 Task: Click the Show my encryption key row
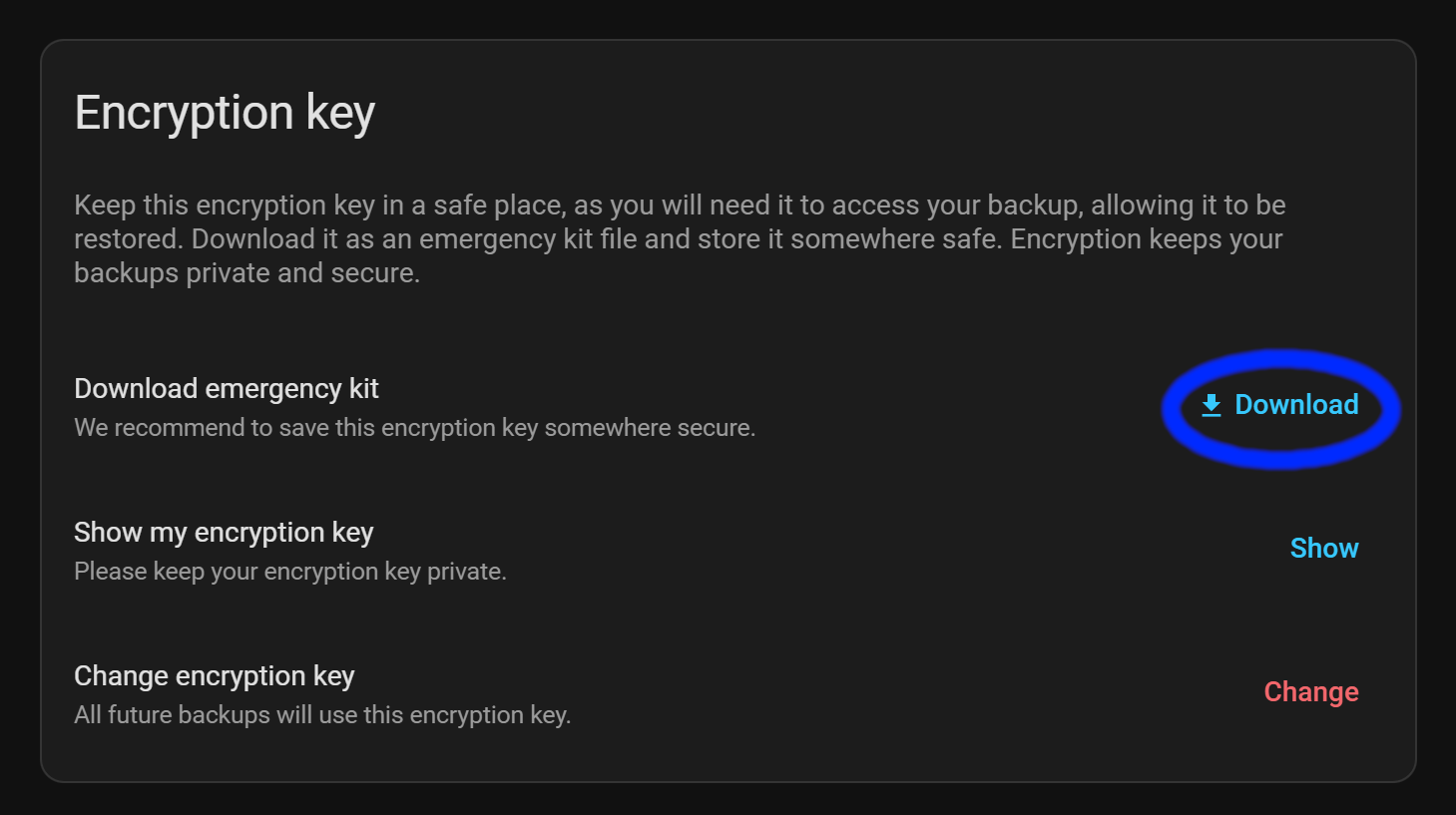click(223, 532)
